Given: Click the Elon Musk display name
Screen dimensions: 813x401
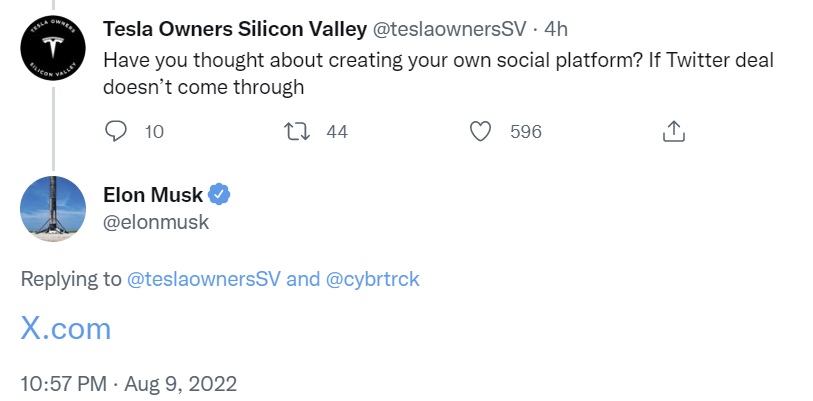Looking at the screenshot, I should [153, 194].
